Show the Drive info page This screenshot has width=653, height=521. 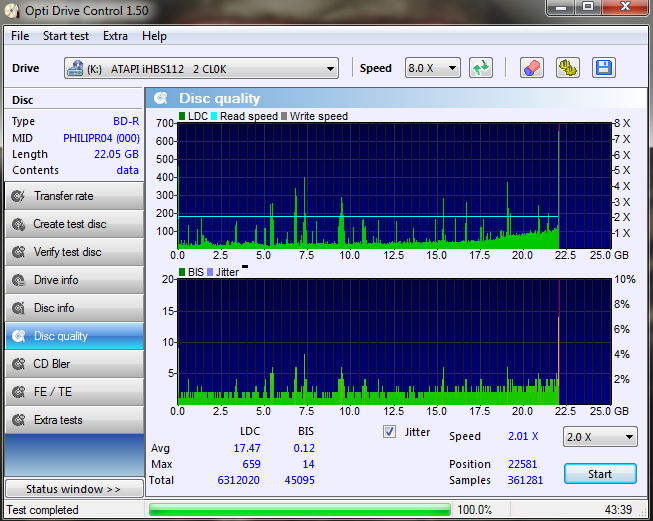pyautogui.click(x=74, y=280)
